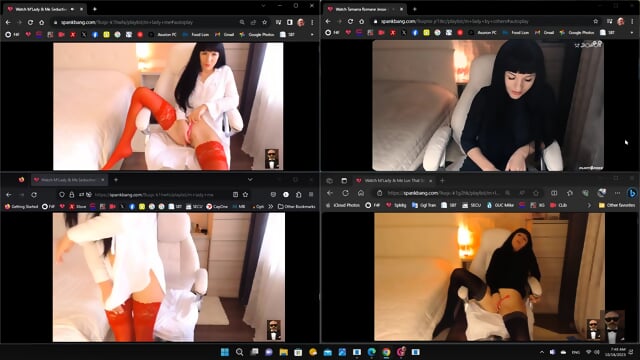Open Other favorites folder in Edge

tap(617, 205)
